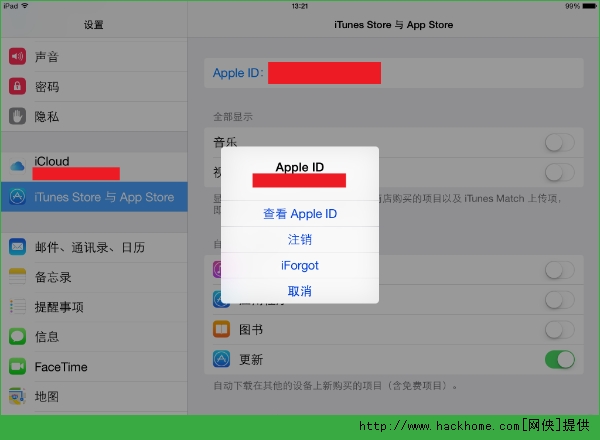
Task: Open 隐私 settings
Action: pyautogui.click(x=94, y=116)
